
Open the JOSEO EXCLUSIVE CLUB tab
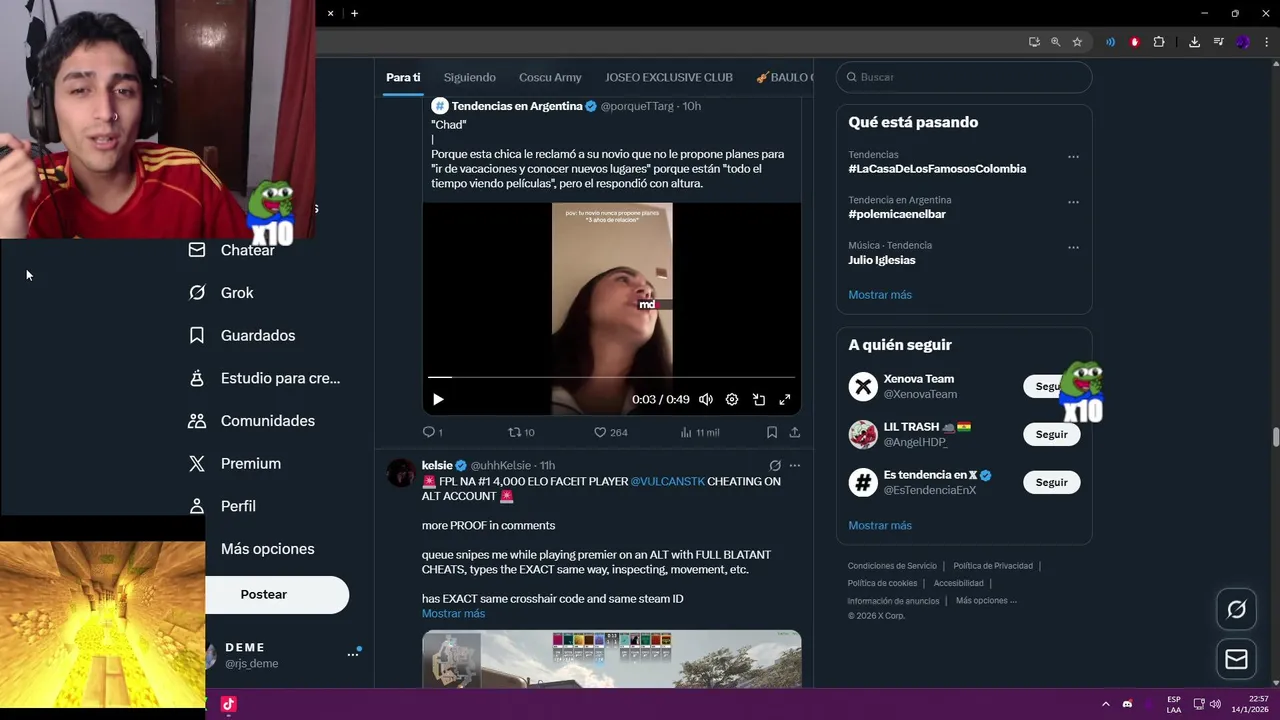point(669,77)
